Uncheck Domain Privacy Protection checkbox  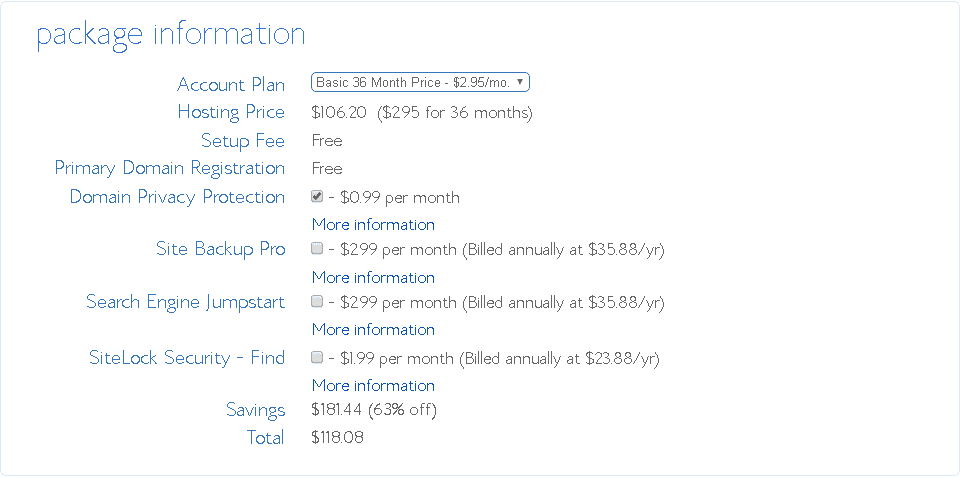click(x=317, y=197)
